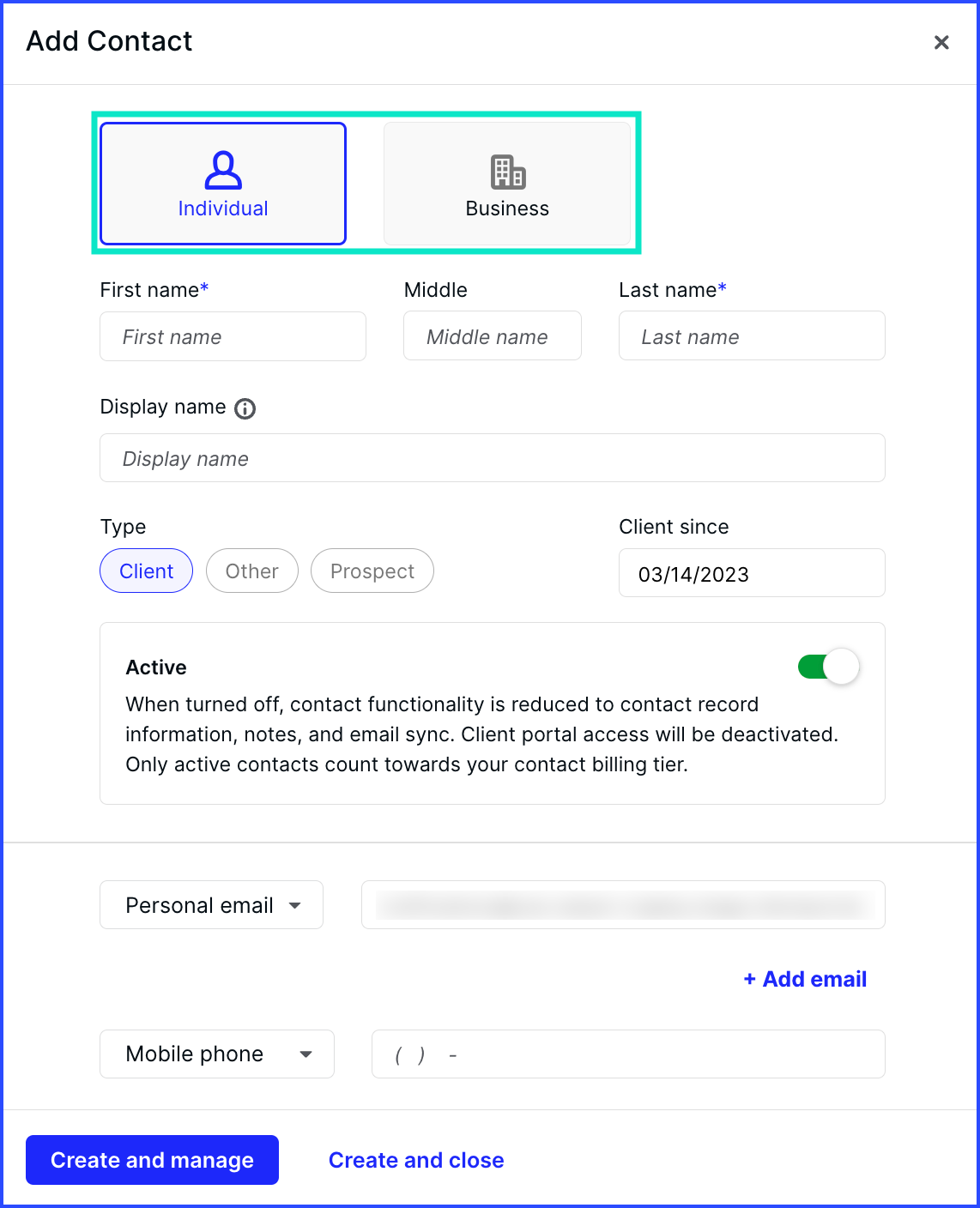Viewport: 980px width, 1208px height.
Task: Choose the Prospect type option
Action: click(372, 571)
